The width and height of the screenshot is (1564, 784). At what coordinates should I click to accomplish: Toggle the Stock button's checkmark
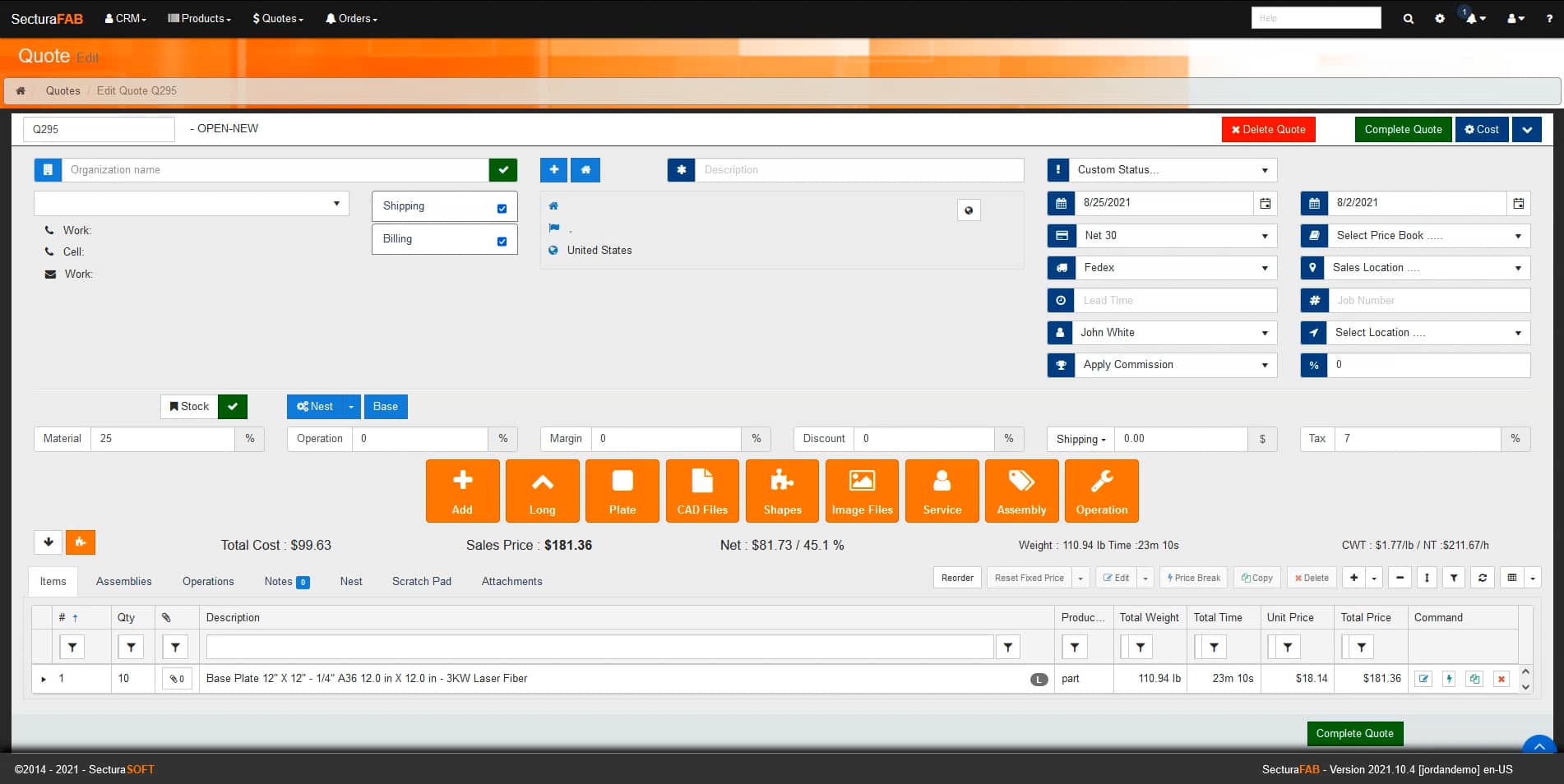pos(233,406)
